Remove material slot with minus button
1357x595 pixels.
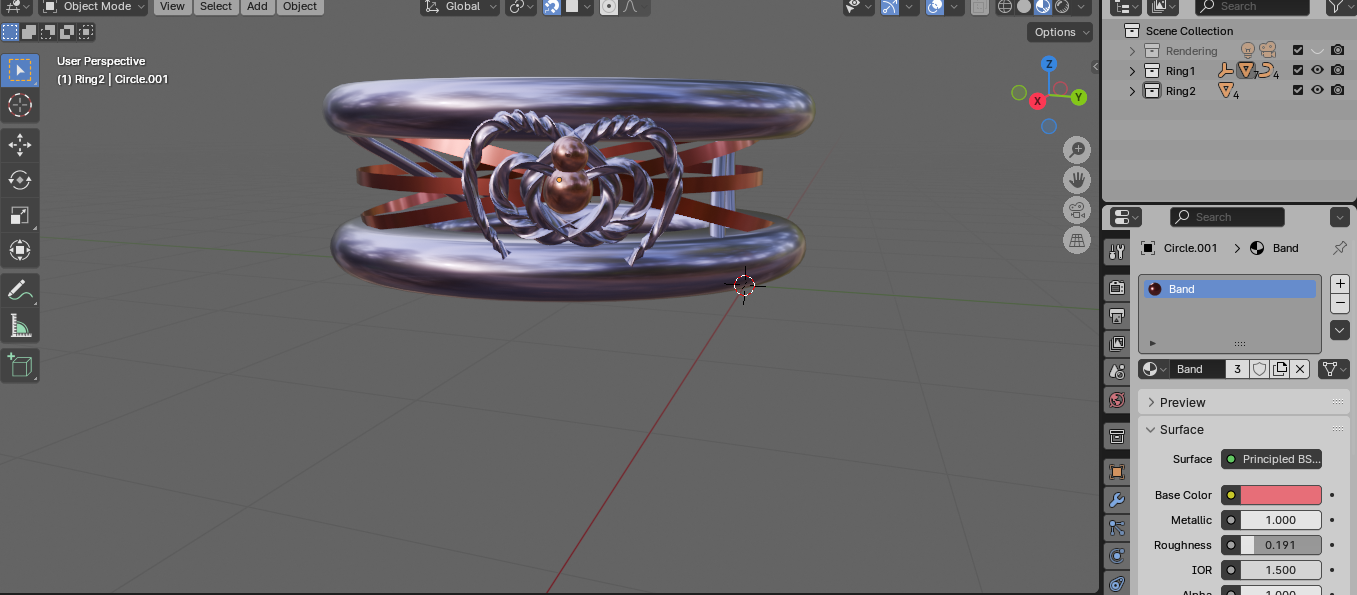pos(1340,303)
